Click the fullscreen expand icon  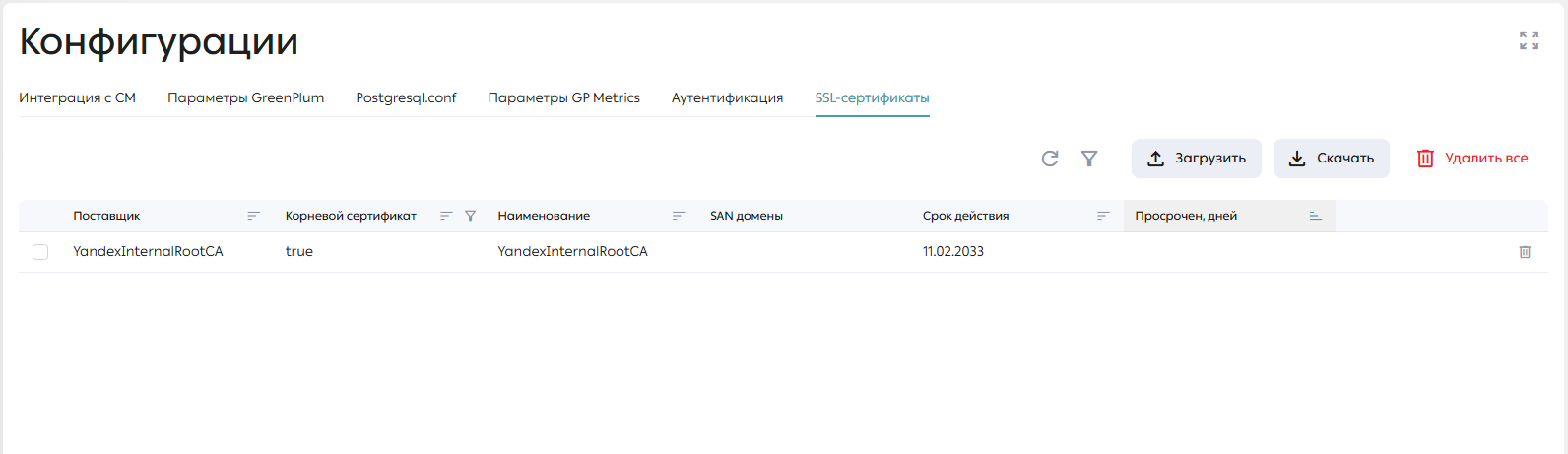[x=1529, y=40]
